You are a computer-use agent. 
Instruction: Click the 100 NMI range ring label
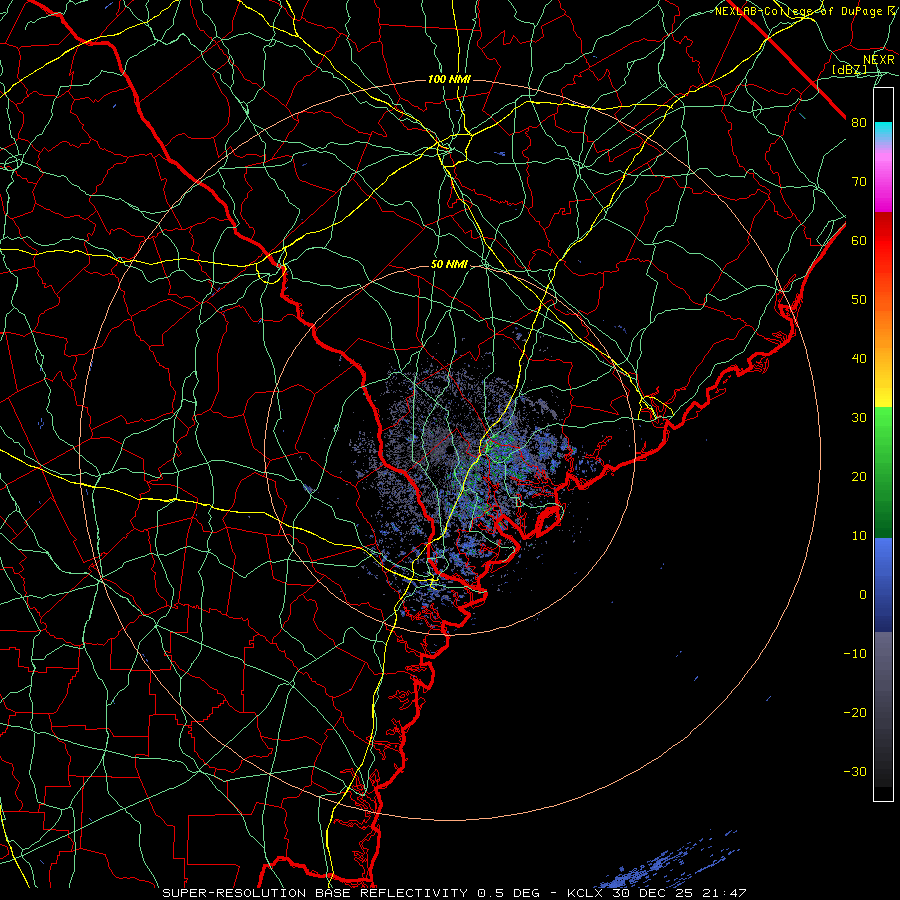[449, 79]
